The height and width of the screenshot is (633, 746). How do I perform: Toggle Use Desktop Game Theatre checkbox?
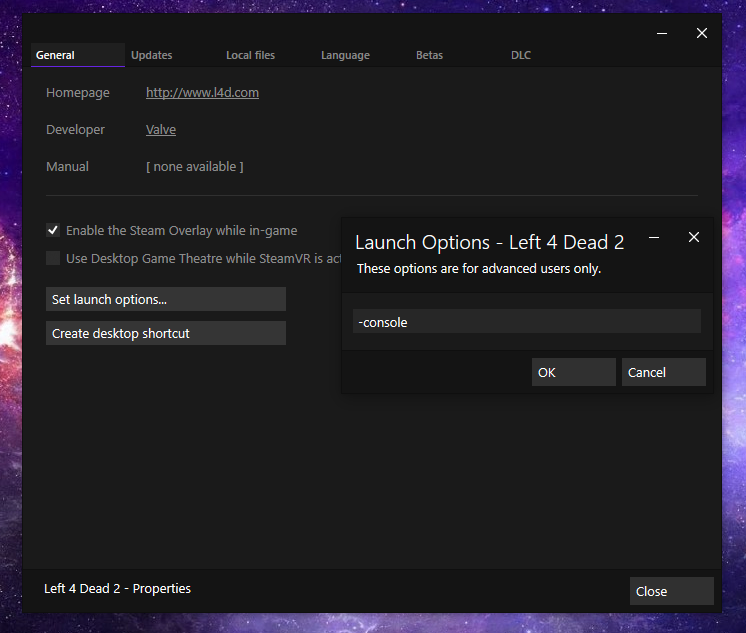[x=53, y=258]
